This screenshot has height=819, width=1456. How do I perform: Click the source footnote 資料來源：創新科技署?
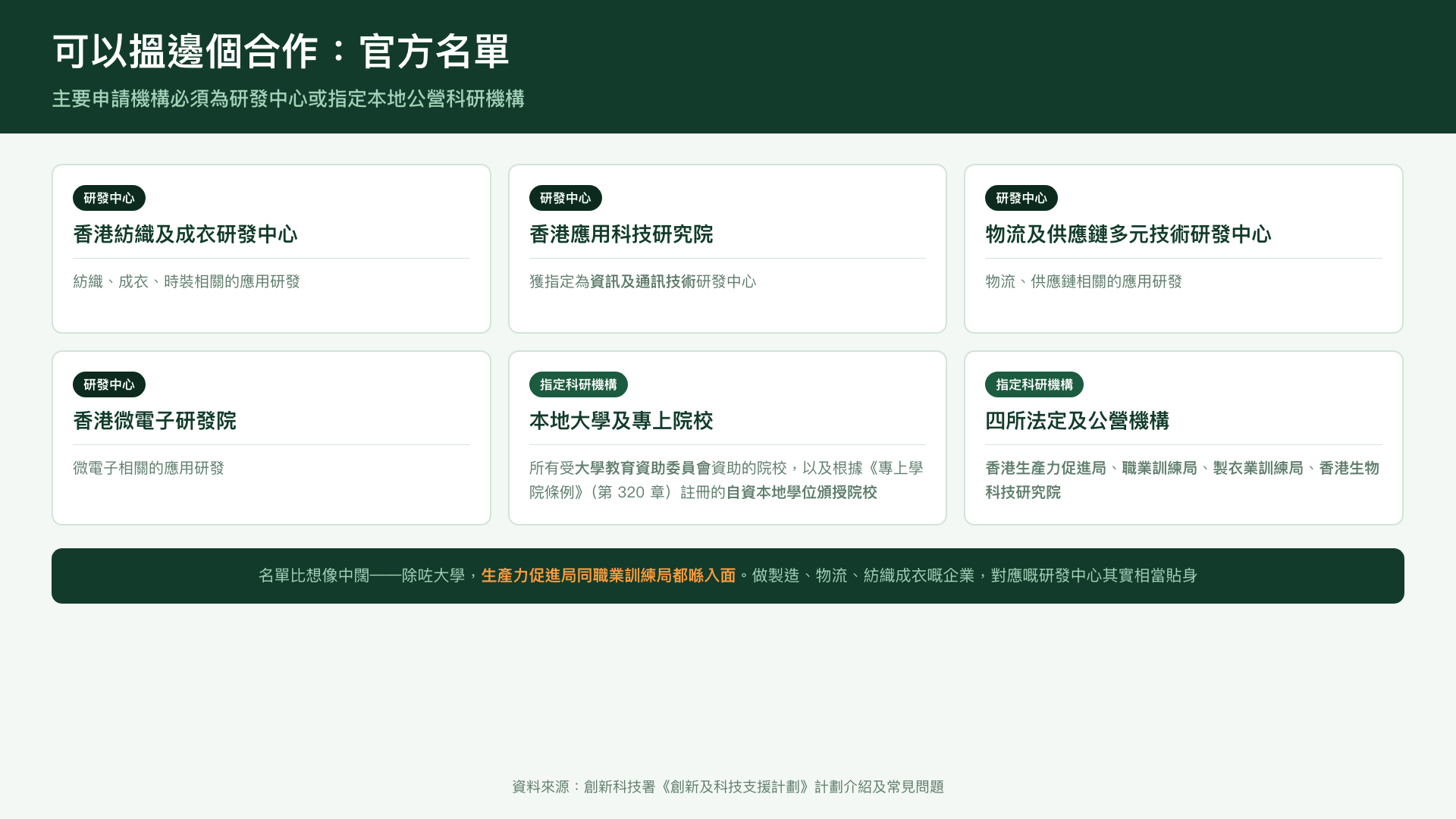coord(584,786)
